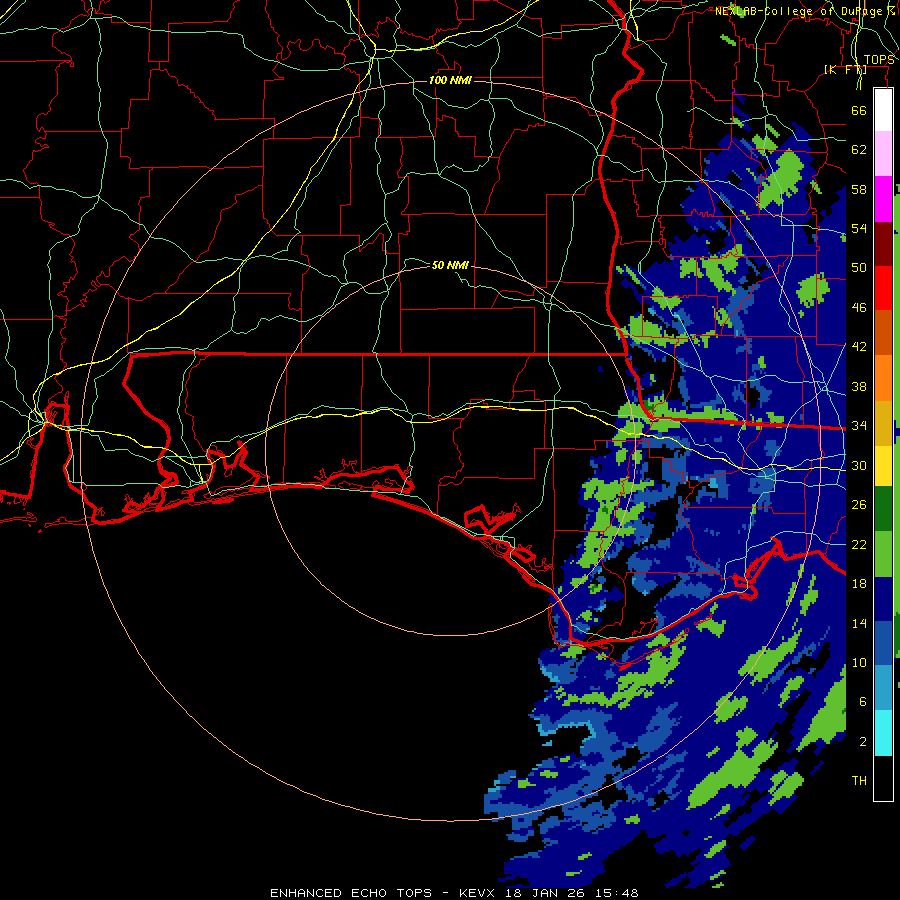Viewport: 900px width, 900px height.
Task: Select the black TH swatch in legend
Action: click(x=883, y=778)
